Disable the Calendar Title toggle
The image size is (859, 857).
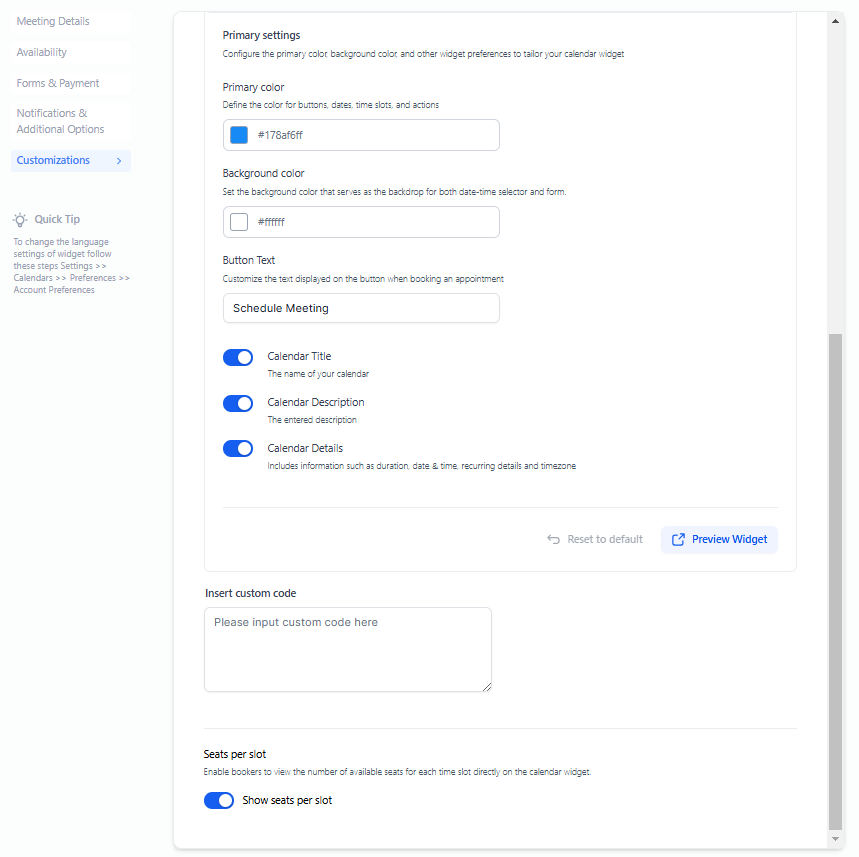[238, 357]
